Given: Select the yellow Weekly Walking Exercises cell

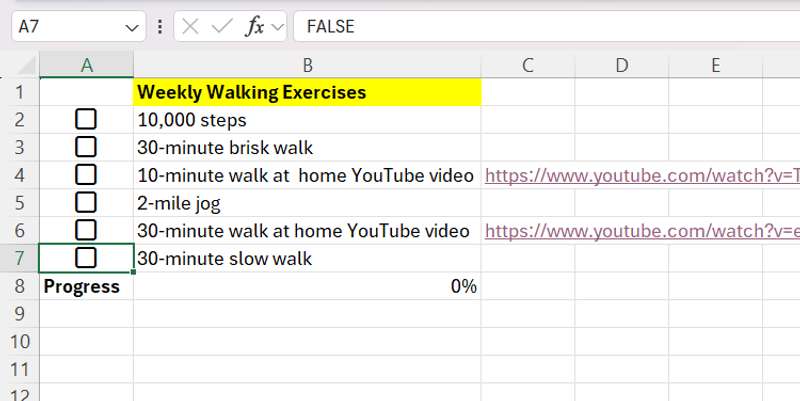Looking at the screenshot, I should (x=307, y=93).
